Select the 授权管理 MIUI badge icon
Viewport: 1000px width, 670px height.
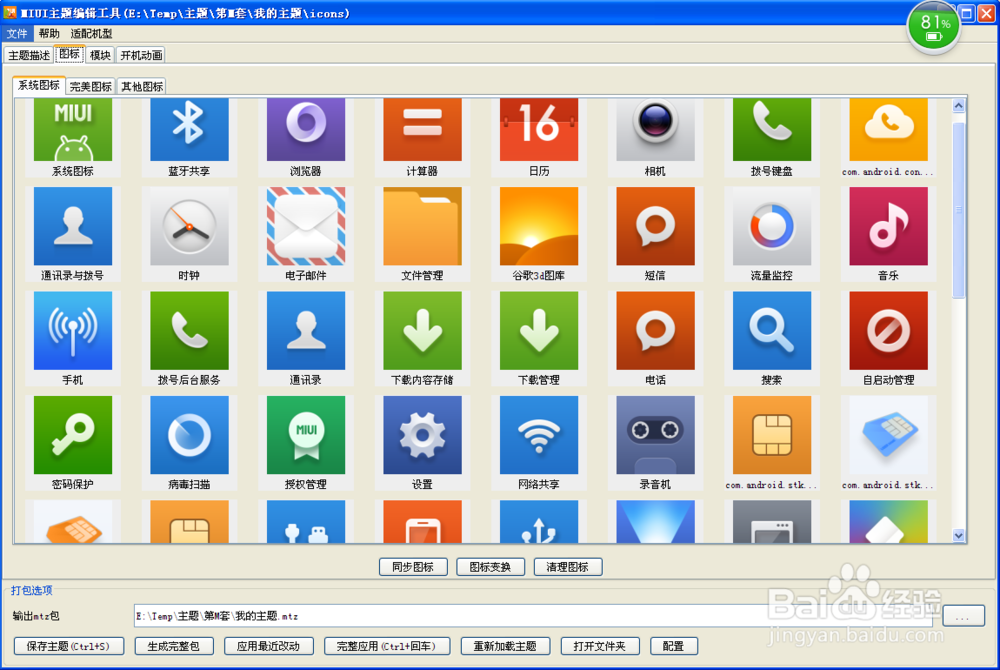306,435
